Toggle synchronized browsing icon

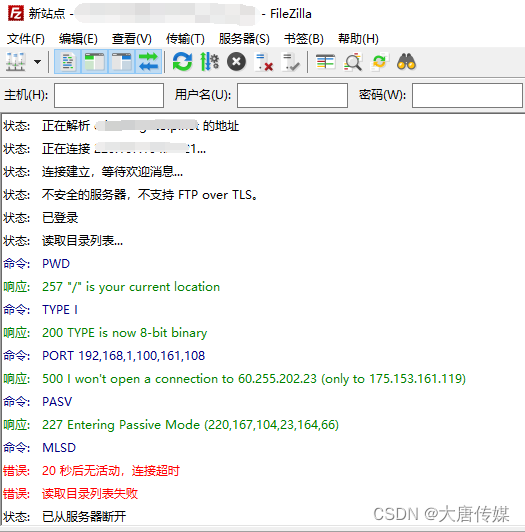tap(379, 62)
